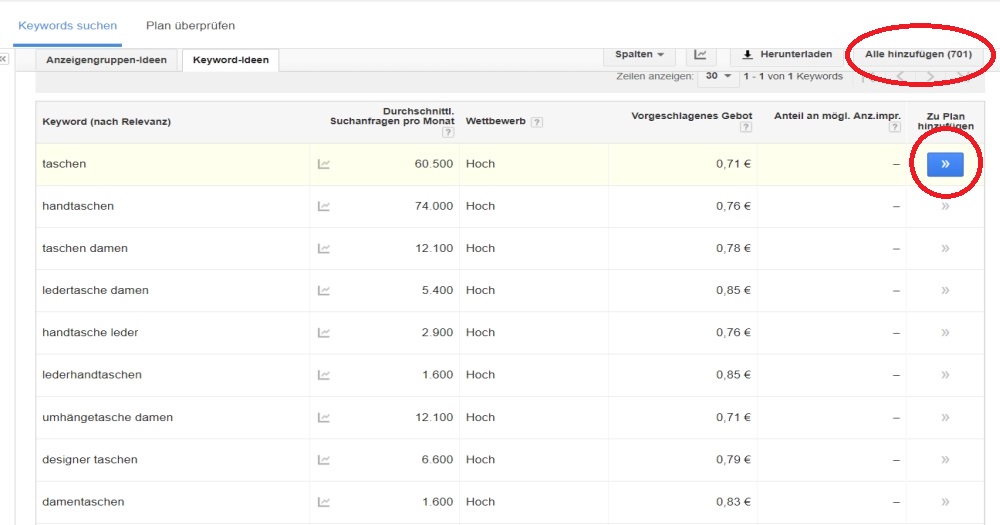Switch to Plan überprüfen tab
The image size is (1000, 525).
tap(190, 26)
